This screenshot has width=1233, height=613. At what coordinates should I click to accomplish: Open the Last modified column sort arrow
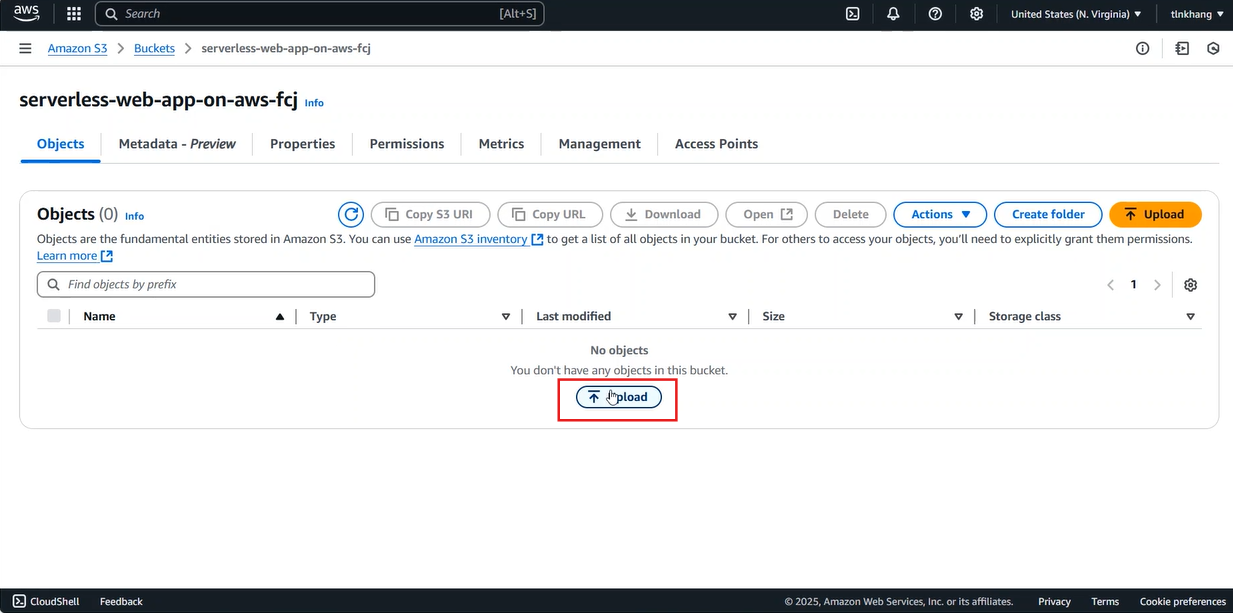(733, 316)
